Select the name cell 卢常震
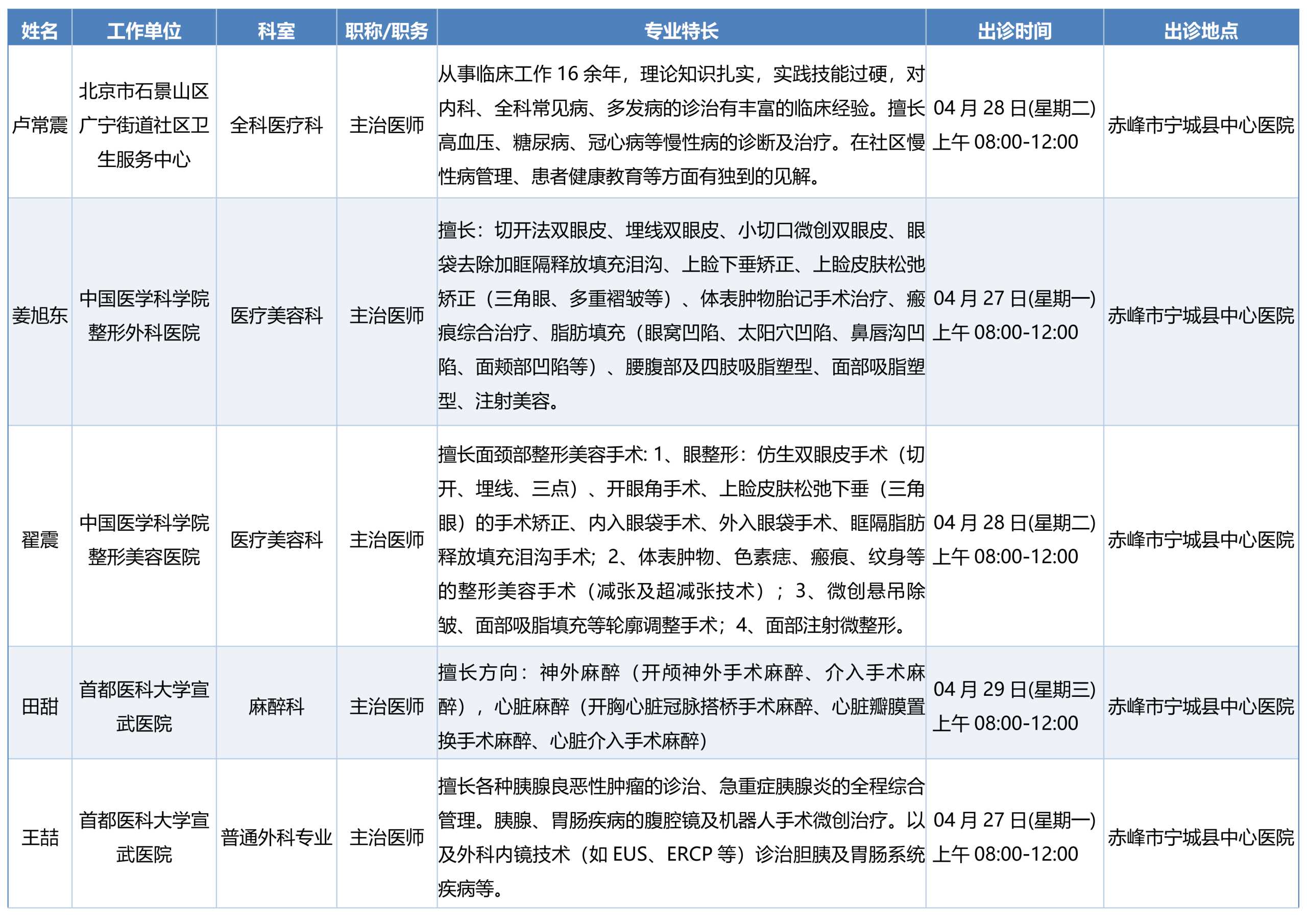The width and height of the screenshot is (1307, 924). (40, 125)
